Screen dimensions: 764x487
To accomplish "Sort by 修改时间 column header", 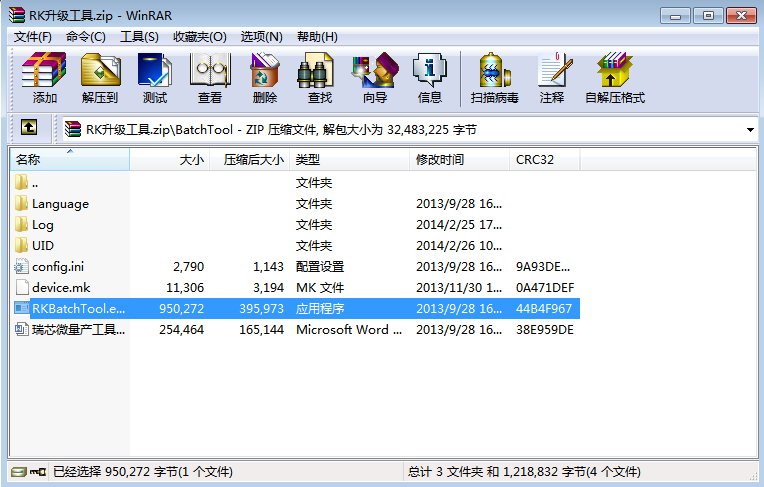I will (459, 159).
